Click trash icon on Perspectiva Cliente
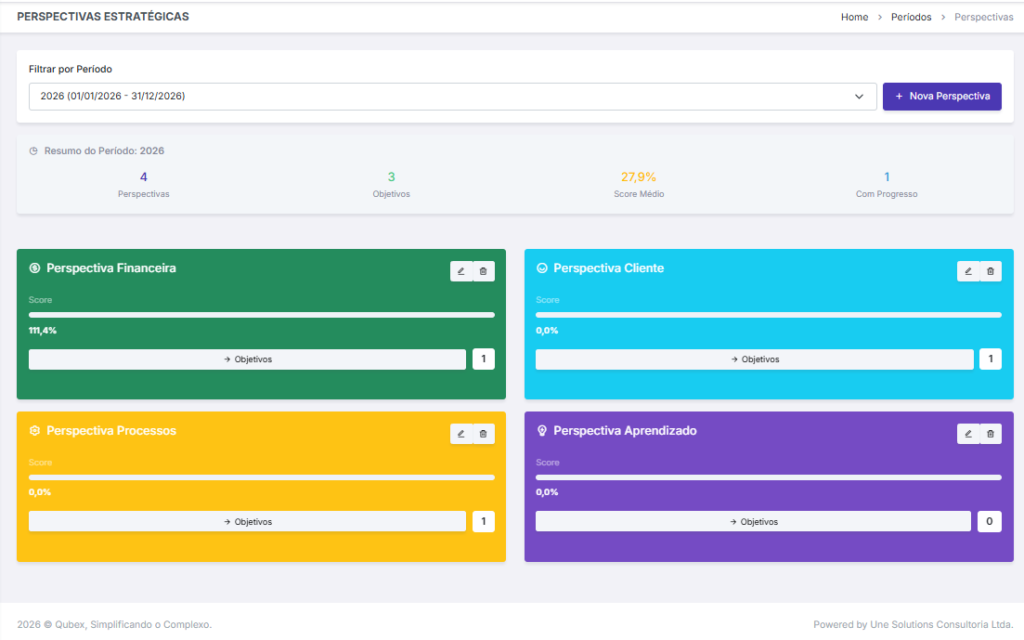 (990, 271)
